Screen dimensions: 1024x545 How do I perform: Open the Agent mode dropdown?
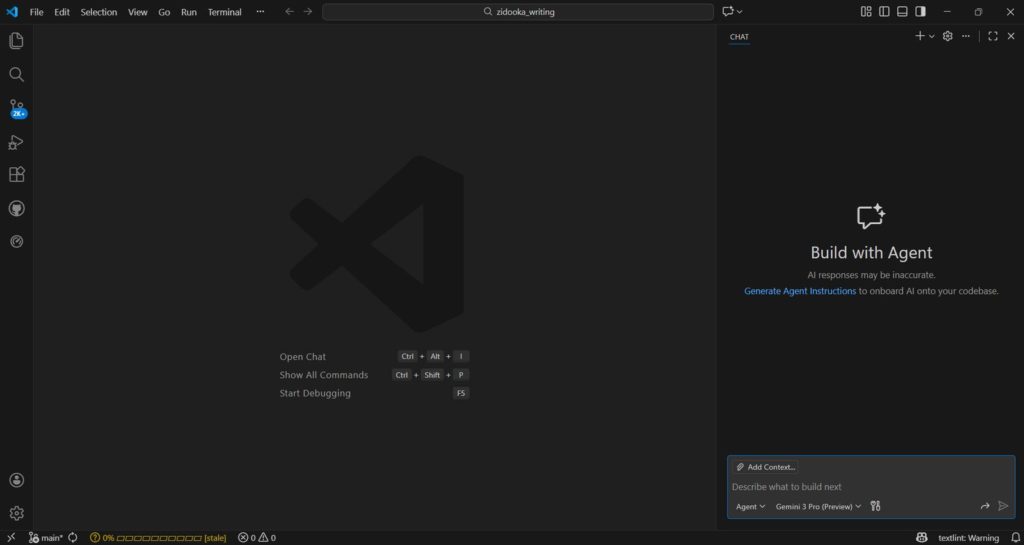click(750, 507)
